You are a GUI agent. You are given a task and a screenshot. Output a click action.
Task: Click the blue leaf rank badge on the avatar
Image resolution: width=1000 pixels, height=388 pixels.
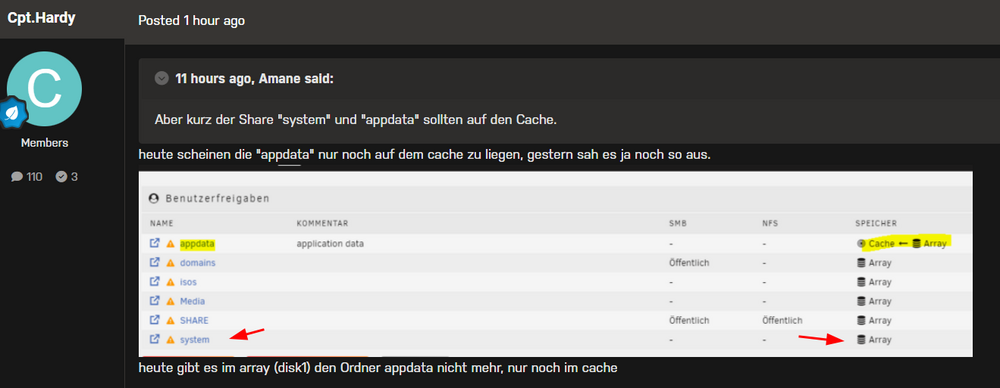(13, 114)
